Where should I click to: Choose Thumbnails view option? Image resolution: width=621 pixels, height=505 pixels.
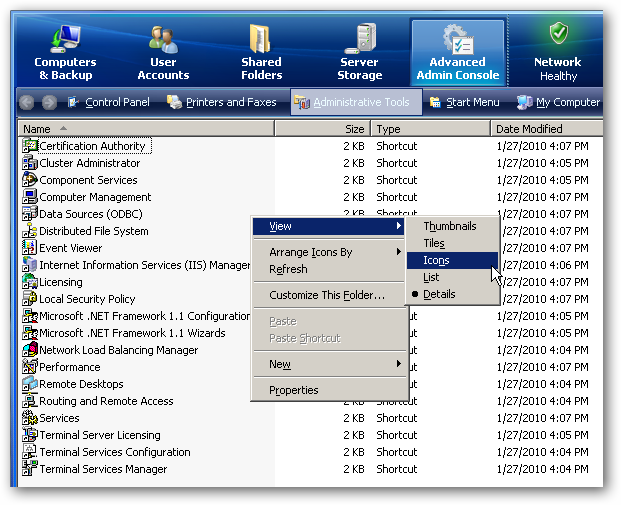point(452,226)
